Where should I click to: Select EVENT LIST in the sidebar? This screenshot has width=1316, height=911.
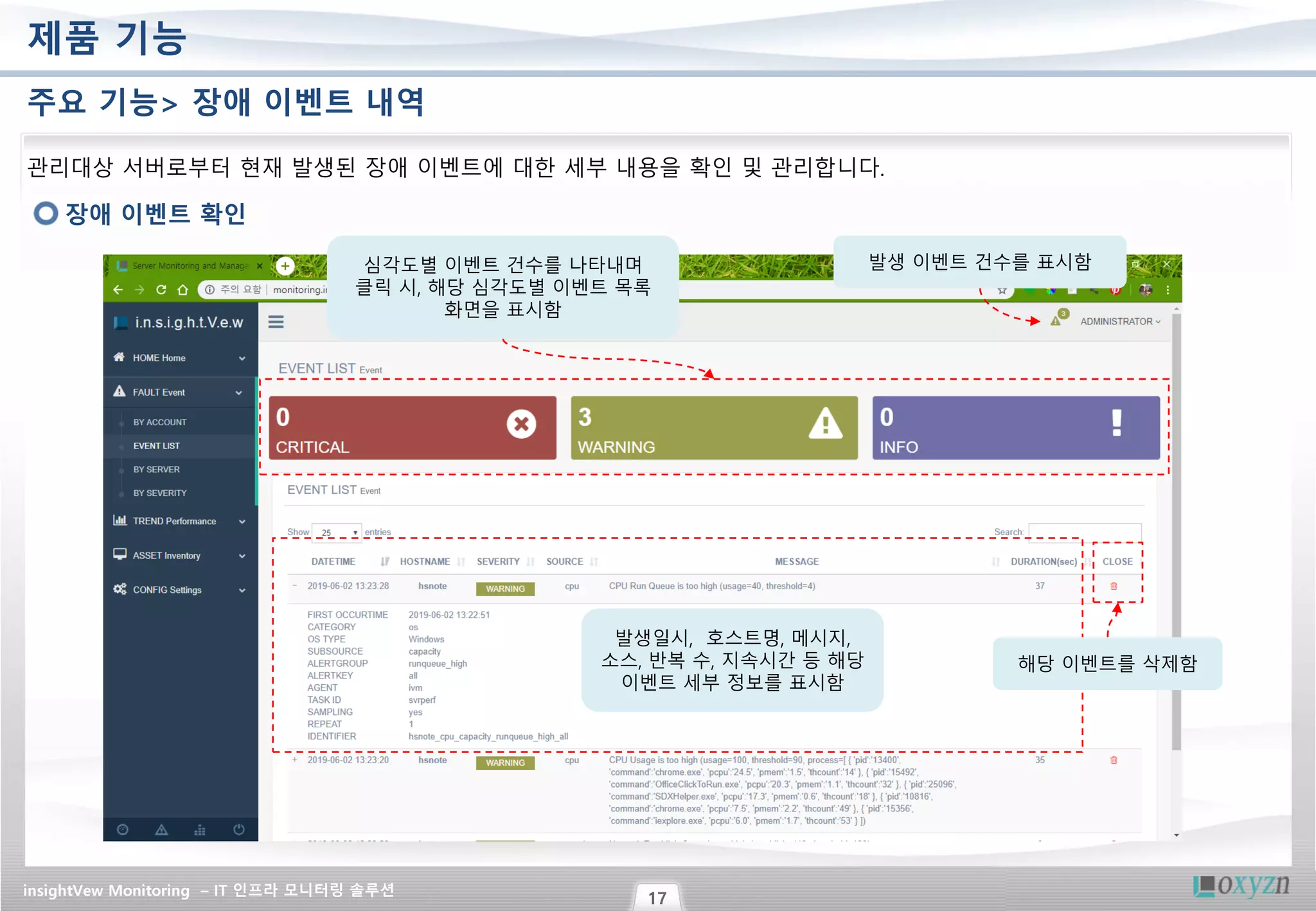[157, 446]
